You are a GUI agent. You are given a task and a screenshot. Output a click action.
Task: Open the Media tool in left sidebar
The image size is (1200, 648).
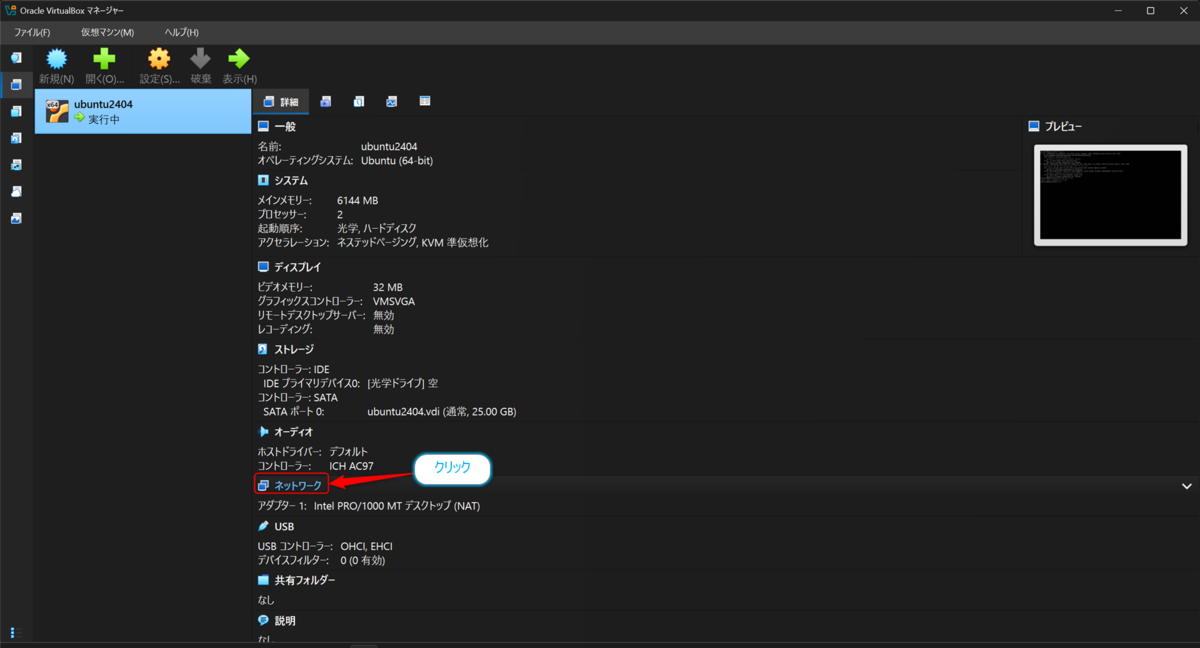16,138
